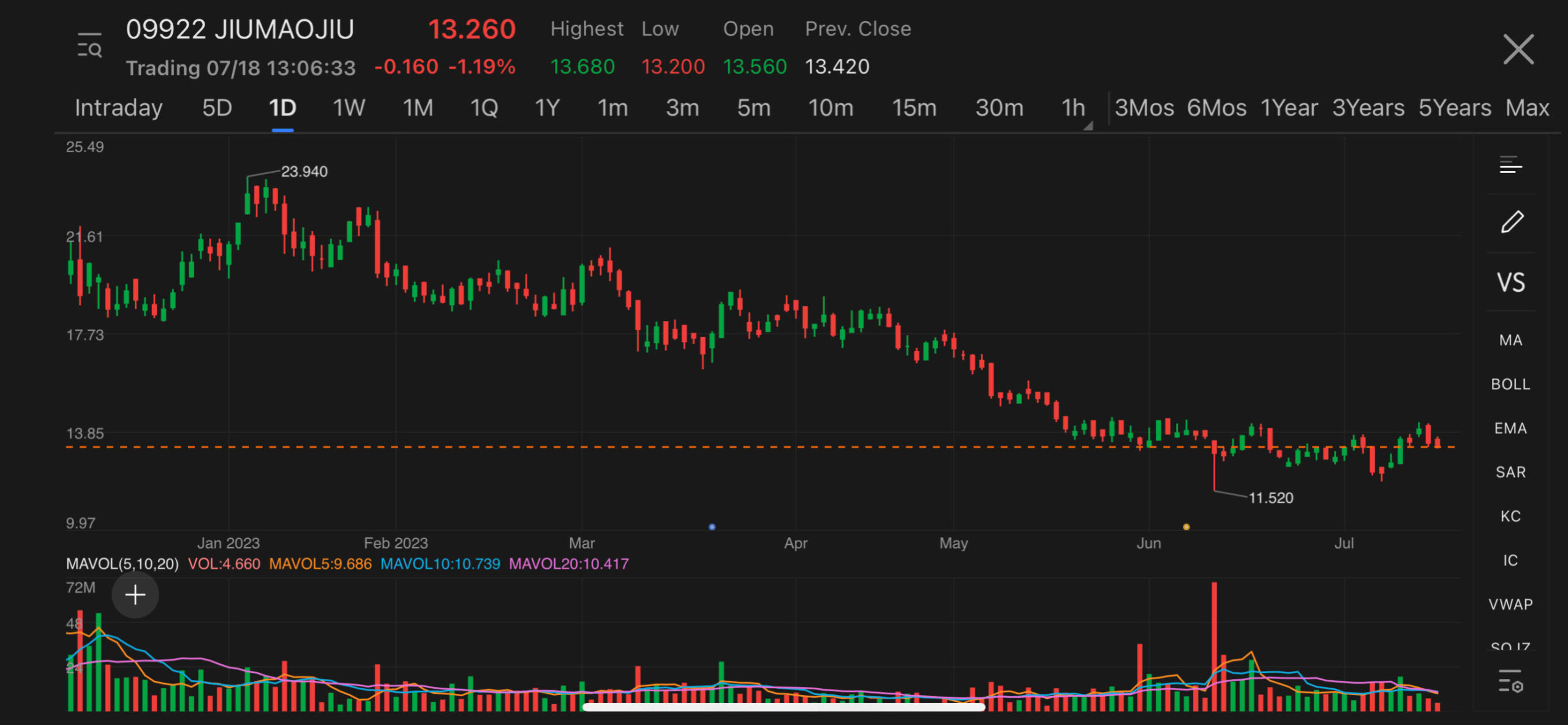Click the Open value 13.560
The image size is (1568, 725).
point(755,66)
